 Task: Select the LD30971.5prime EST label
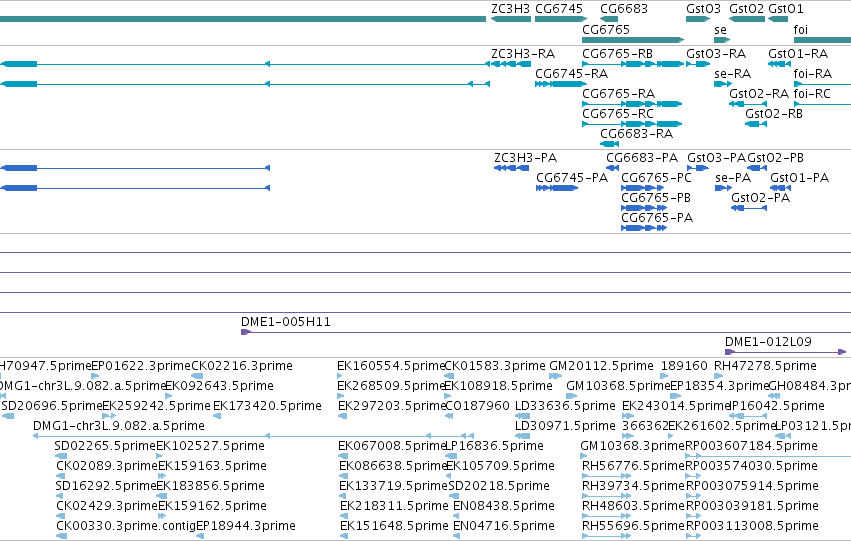[565, 426]
